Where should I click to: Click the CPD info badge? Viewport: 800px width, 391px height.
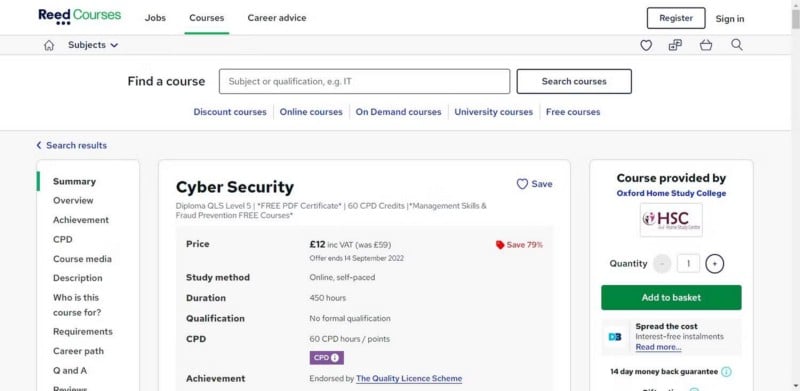[327, 358]
